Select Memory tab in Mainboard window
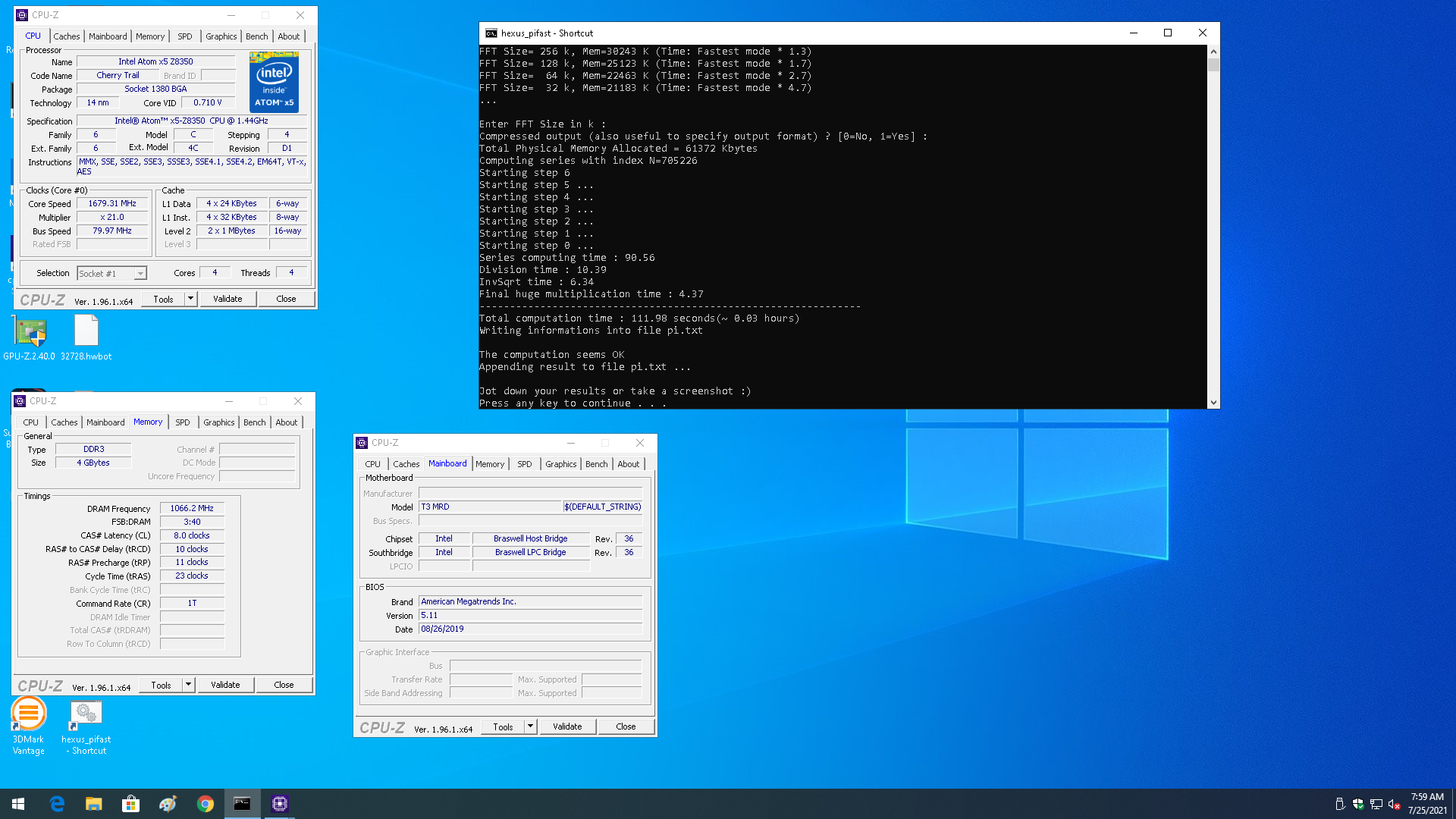This screenshot has width=1456, height=819. click(490, 464)
